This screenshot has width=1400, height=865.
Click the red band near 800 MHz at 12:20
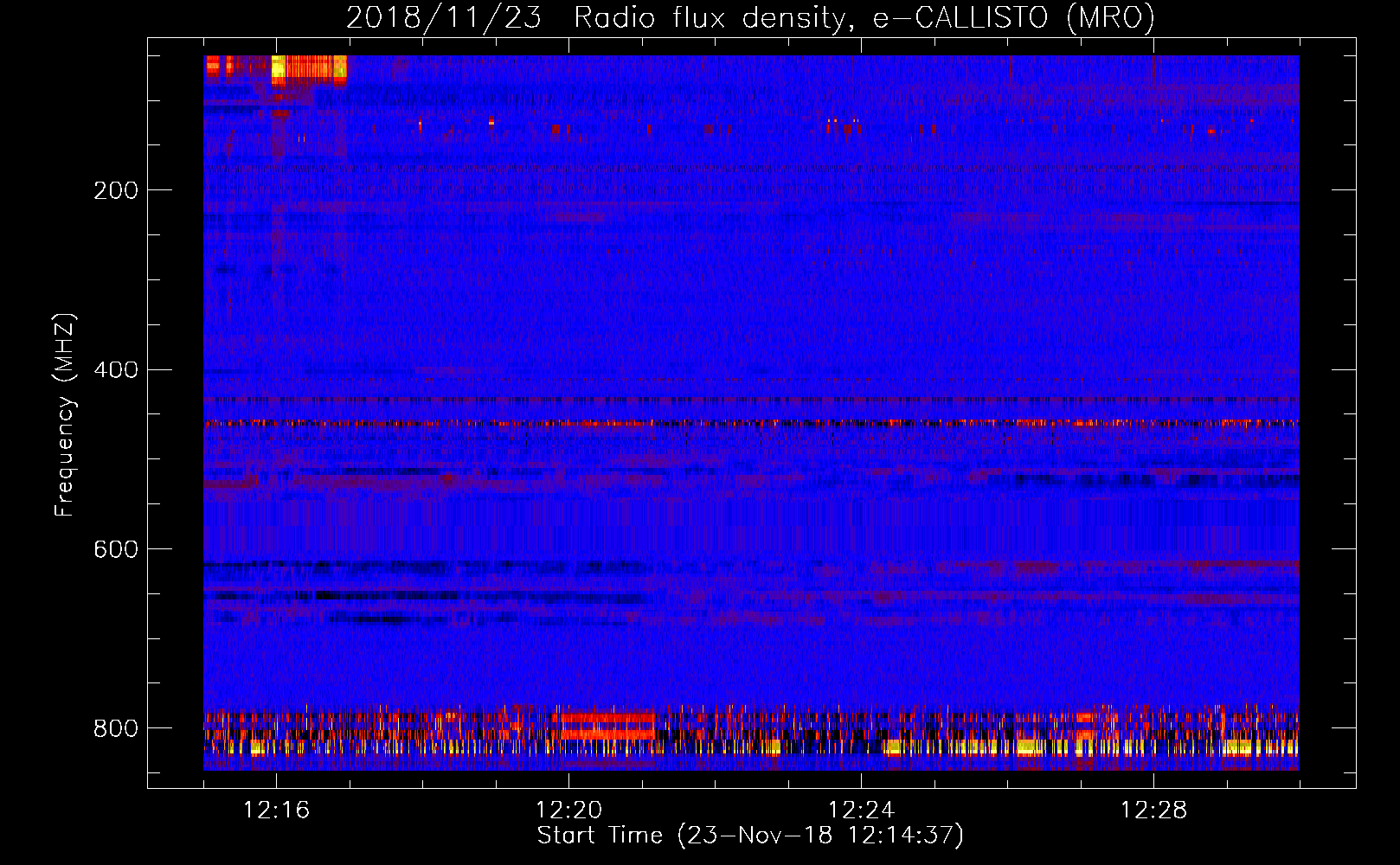(x=604, y=726)
